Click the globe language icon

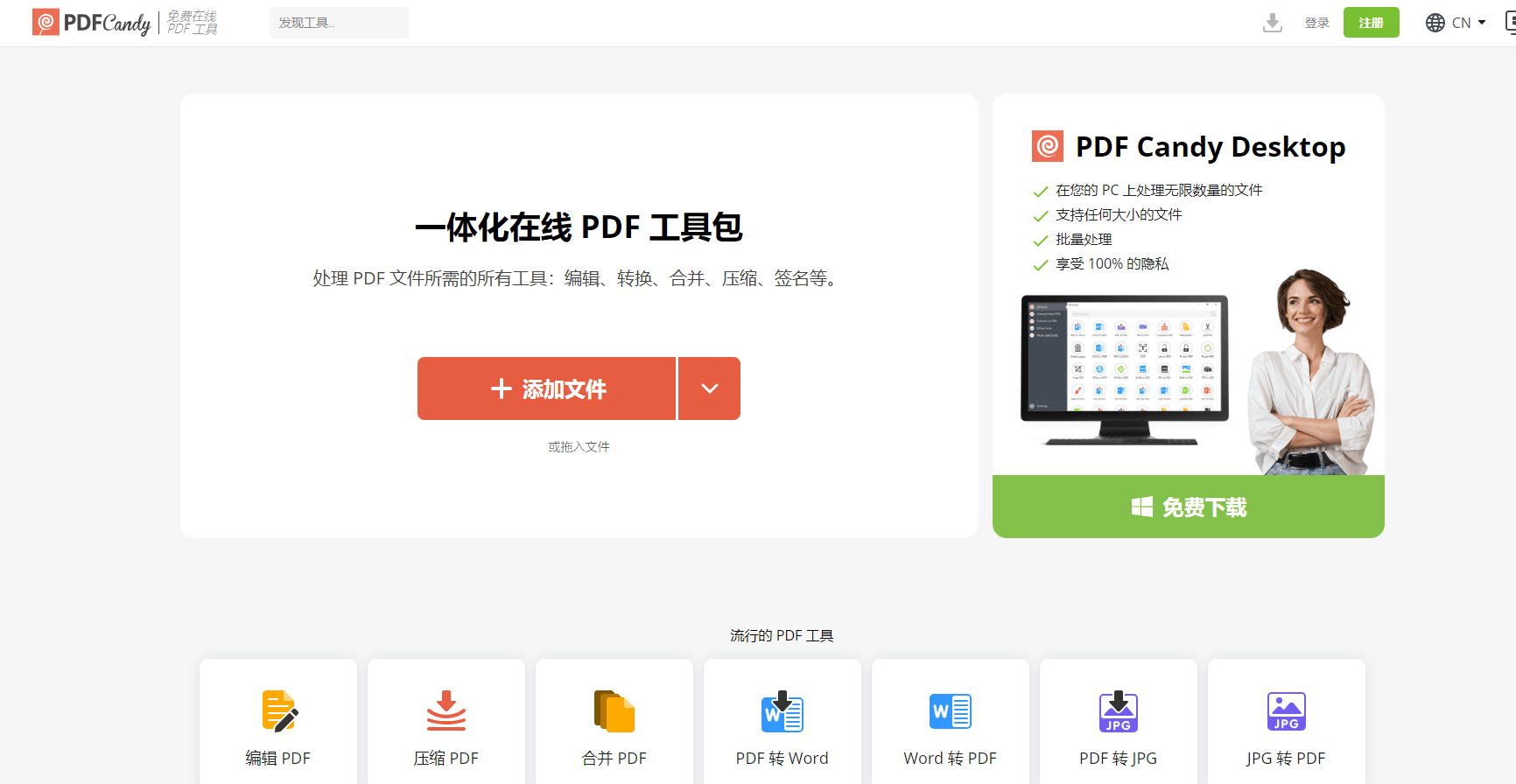click(1435, 23)
